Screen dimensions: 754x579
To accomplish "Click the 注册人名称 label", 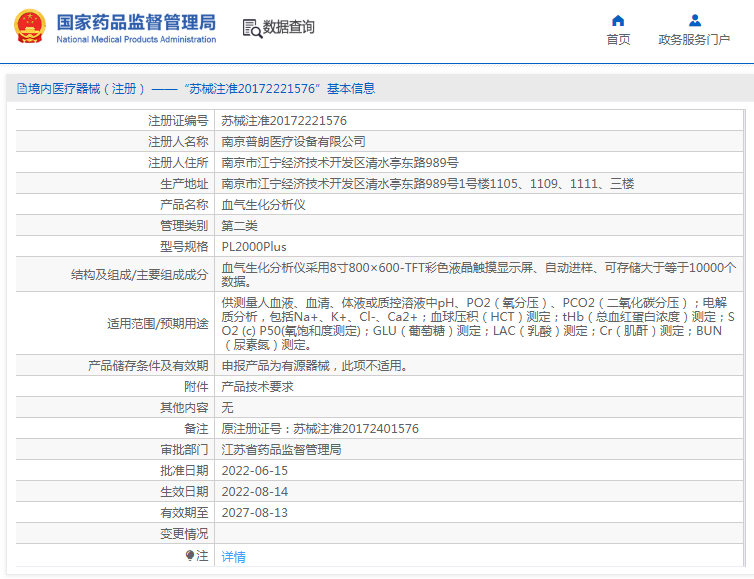I will pos(178,141).
